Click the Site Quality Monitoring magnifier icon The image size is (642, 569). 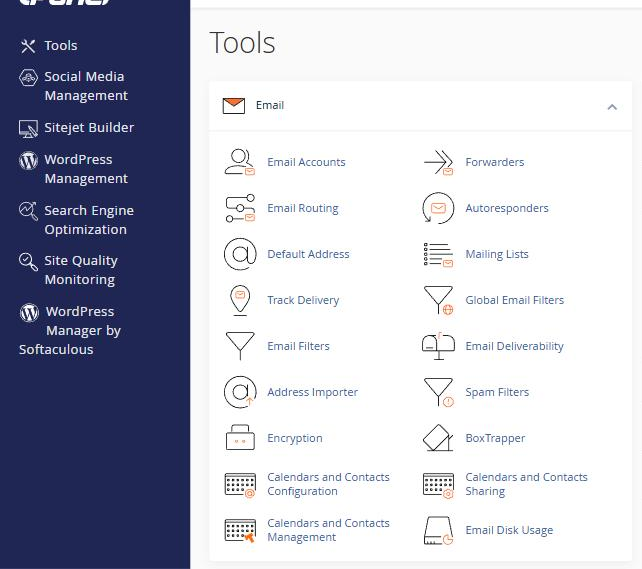point(28,262)
